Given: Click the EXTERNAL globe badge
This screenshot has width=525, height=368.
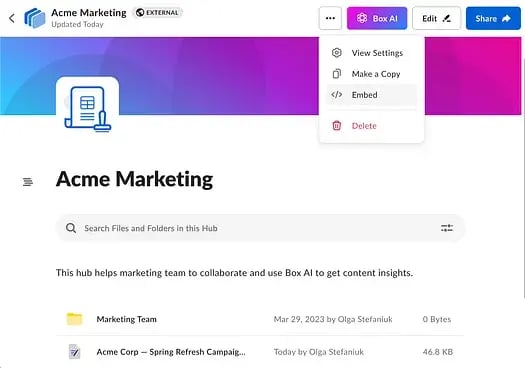Looking at the screenshot, I should tap(157, 13).
